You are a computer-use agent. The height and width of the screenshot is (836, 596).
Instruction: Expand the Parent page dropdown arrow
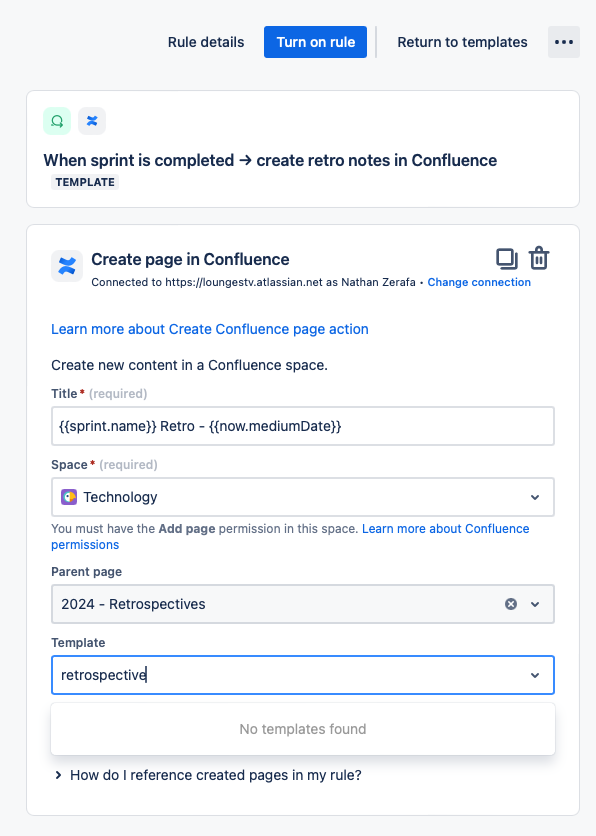tap(535, 604)
